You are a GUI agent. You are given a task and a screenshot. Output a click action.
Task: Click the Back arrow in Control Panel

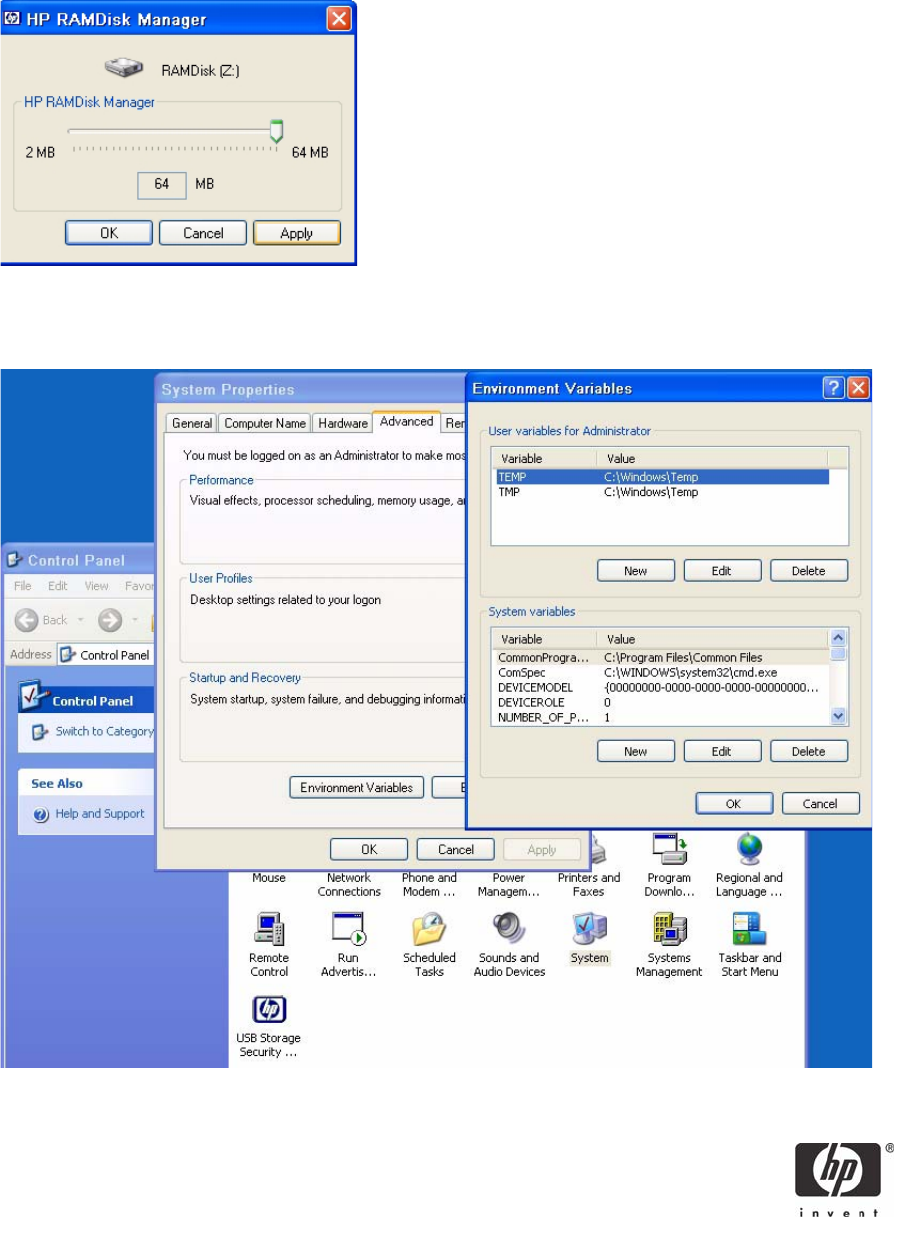(x=27, y=620)
